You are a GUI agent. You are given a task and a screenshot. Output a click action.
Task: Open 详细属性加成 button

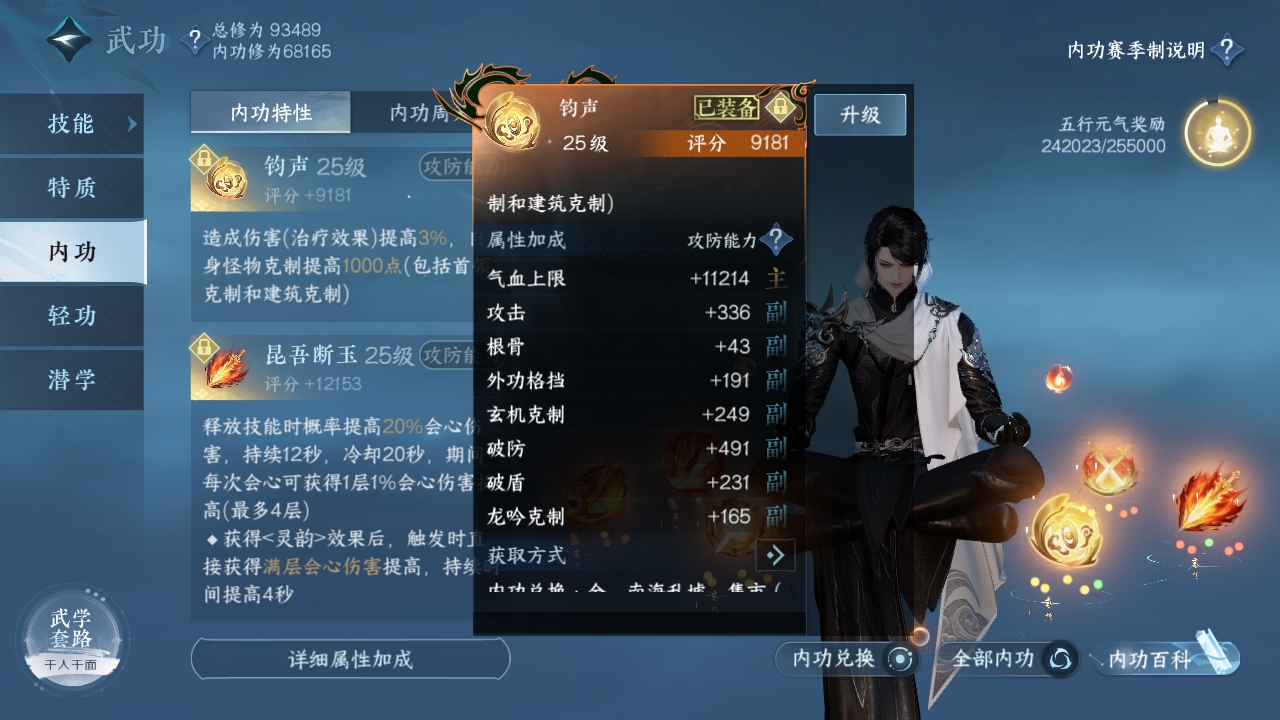(x=350, y=659)
